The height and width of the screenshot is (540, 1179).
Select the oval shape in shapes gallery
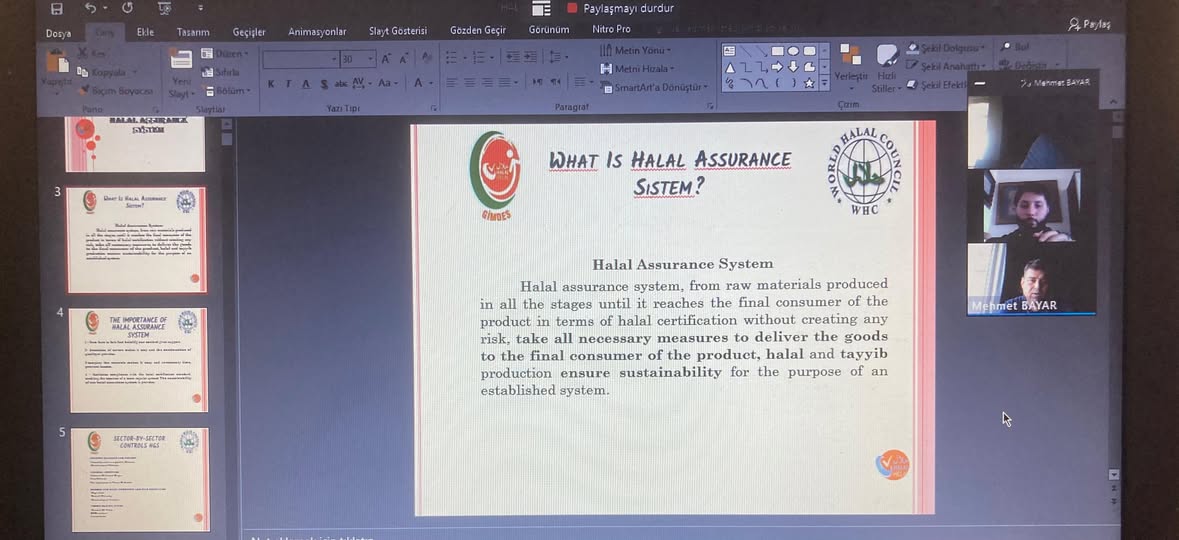pos(793,51)
